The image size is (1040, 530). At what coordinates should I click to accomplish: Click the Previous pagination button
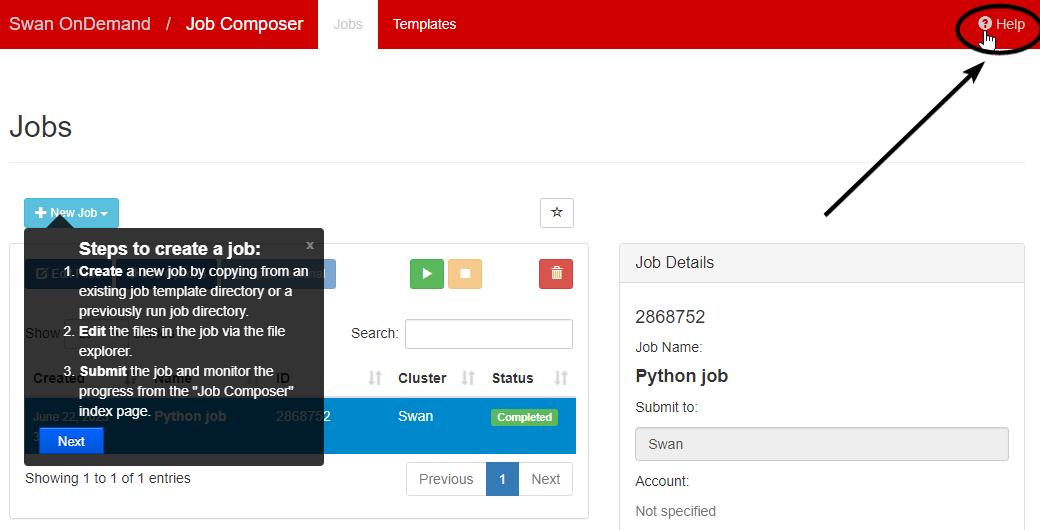pyautogui.click(x=446, y=479)
